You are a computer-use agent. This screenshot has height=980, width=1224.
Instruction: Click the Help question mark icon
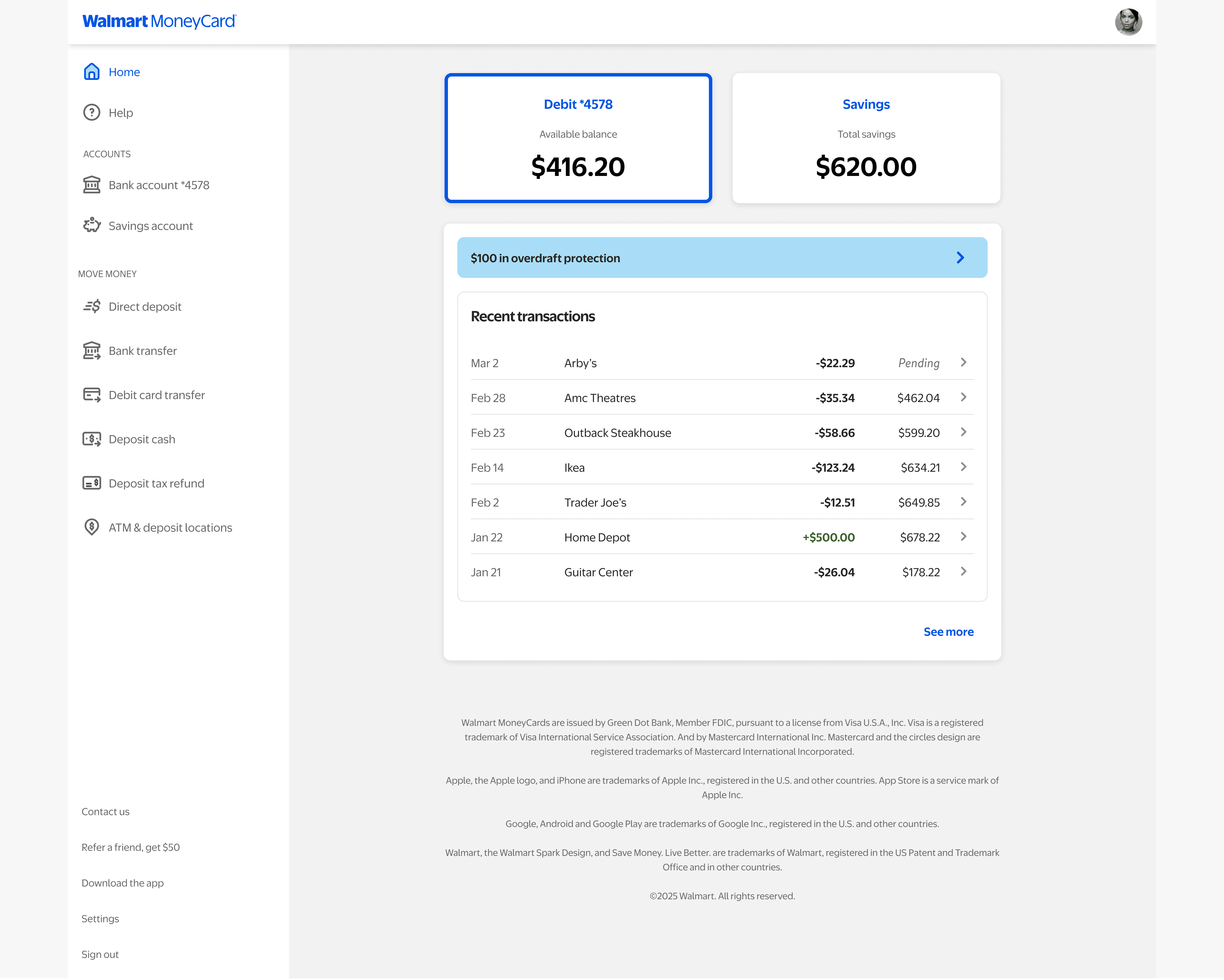(91, 112)
